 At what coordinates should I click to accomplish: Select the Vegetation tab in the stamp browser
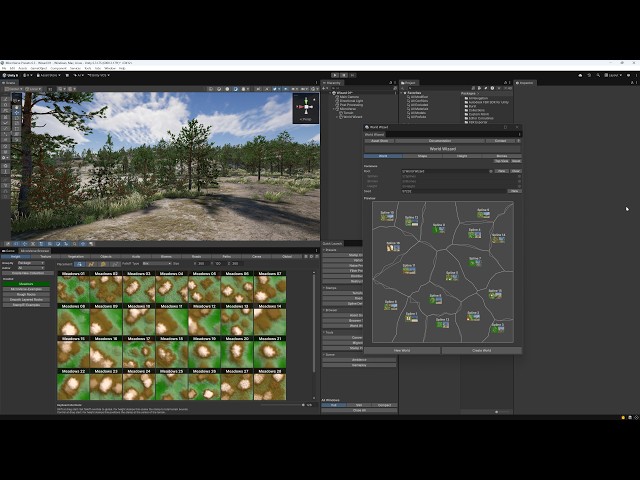(76, 257)
